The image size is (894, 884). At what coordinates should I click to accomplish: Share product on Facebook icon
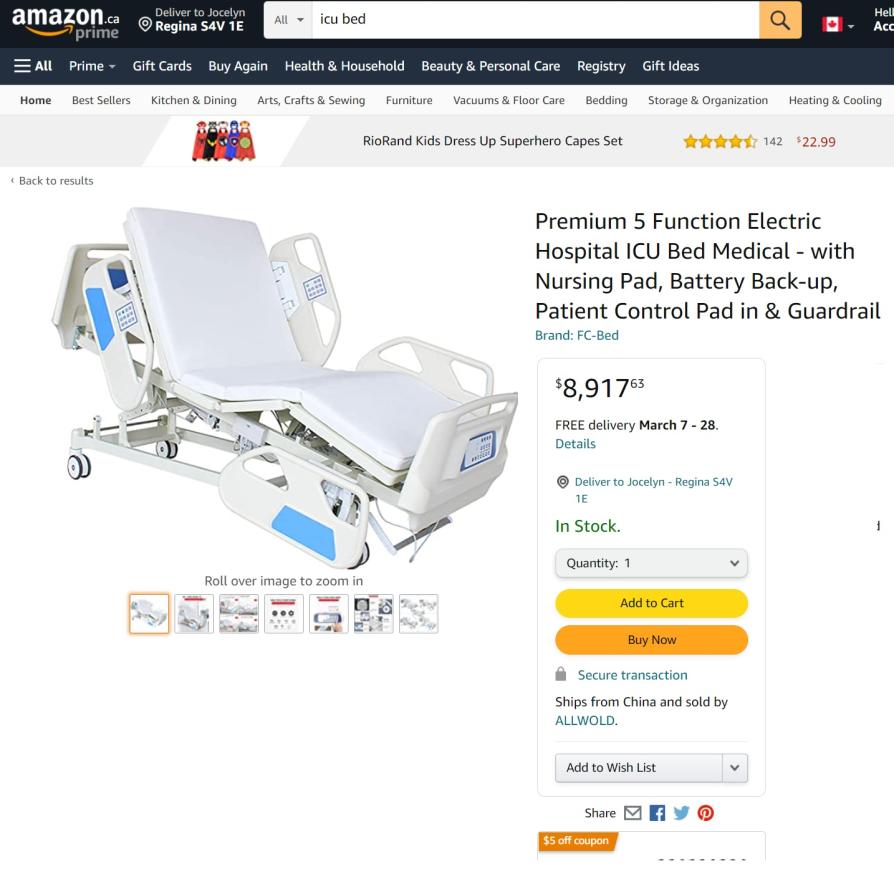(x=657, y=813)
